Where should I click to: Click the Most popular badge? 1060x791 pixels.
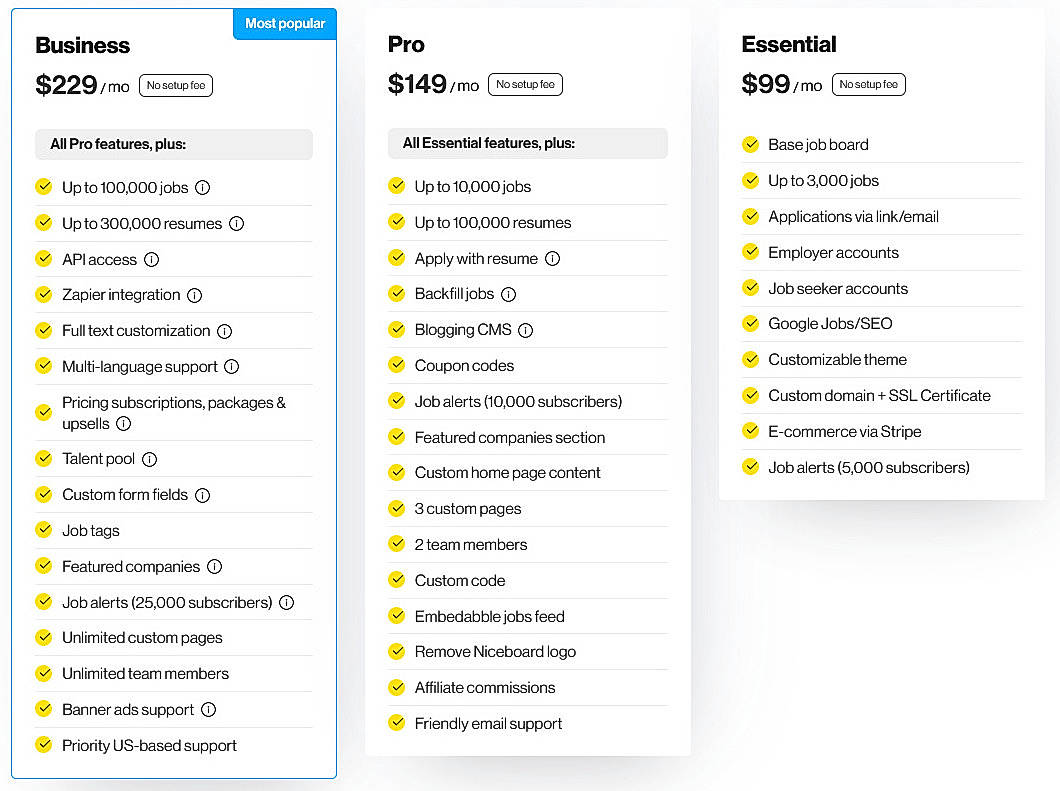point(284,23)
